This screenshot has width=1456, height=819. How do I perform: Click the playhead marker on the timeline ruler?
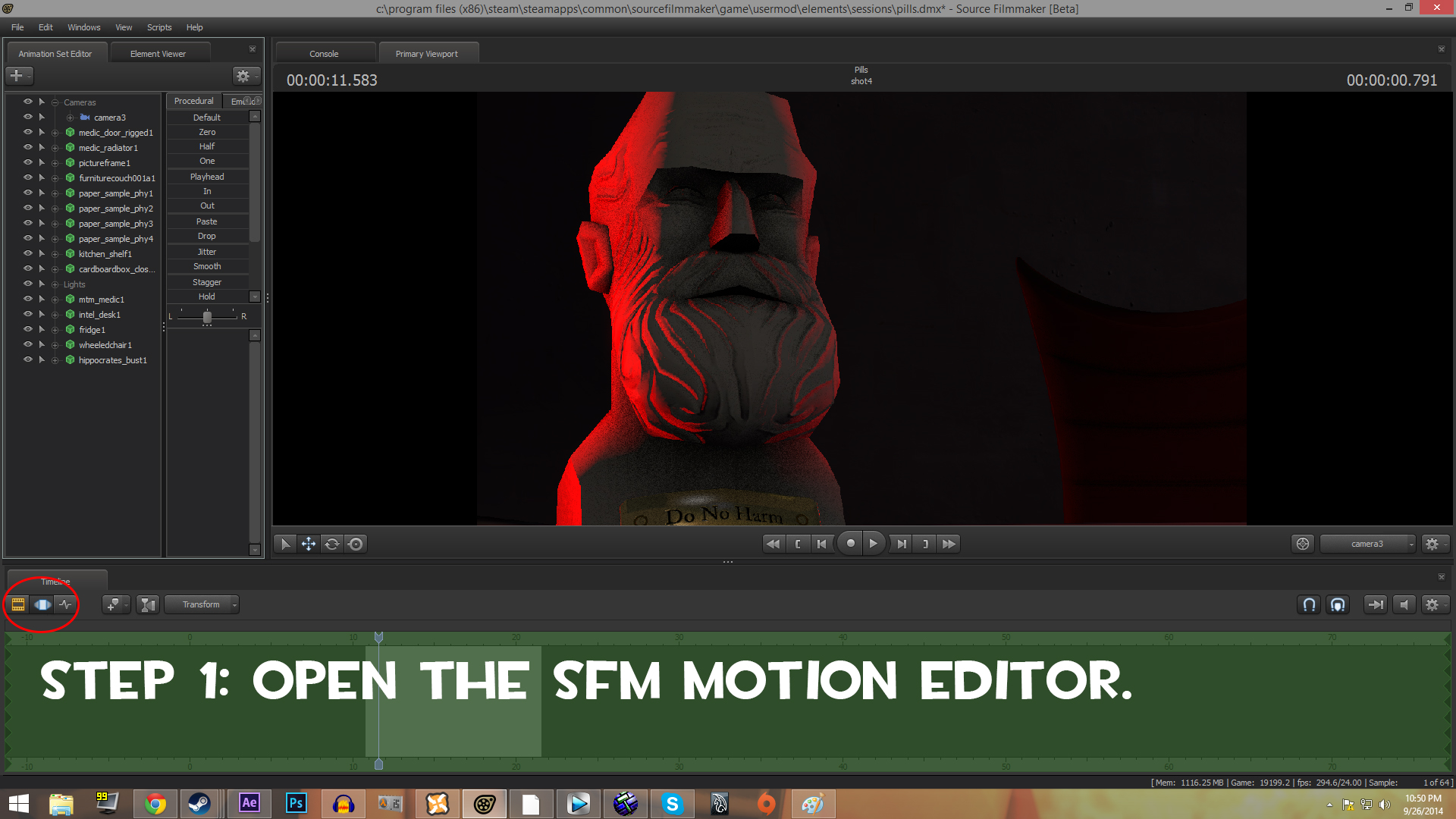coord(378,637)
